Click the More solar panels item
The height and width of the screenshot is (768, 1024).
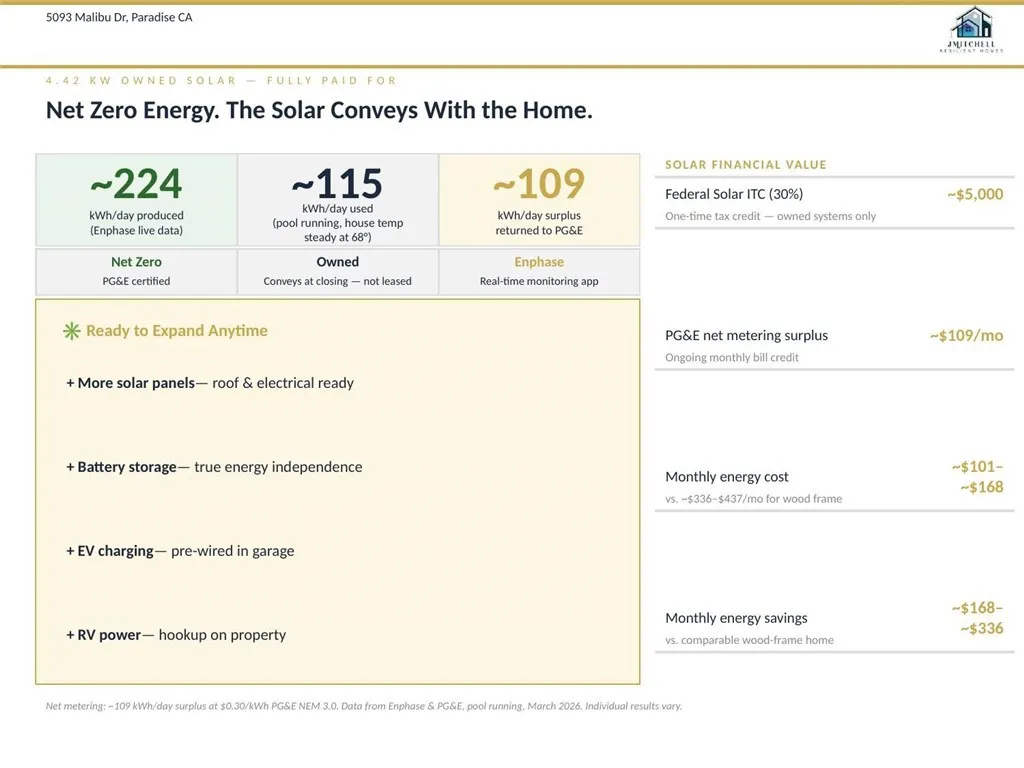(x=210, y=383)
